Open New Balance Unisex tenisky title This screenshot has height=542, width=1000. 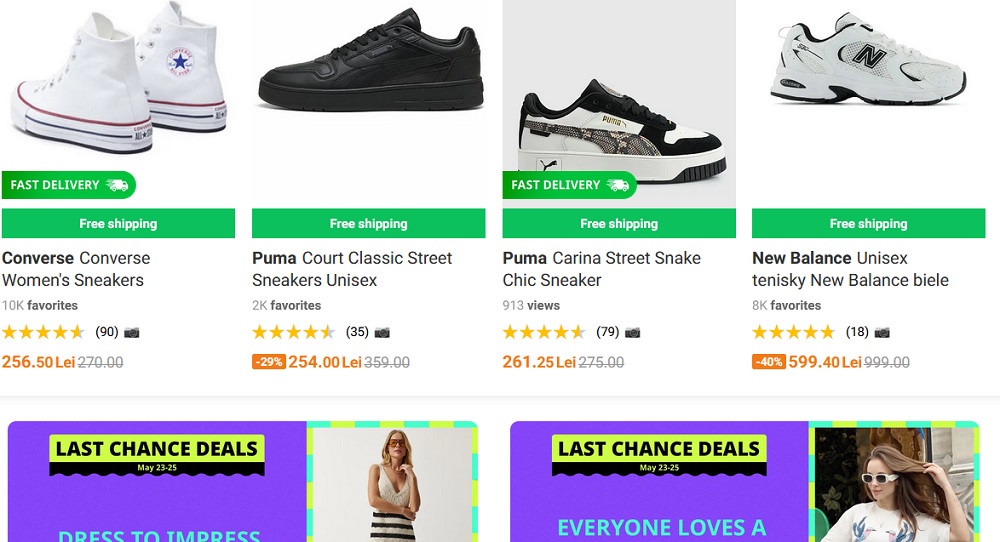(850, 269)
